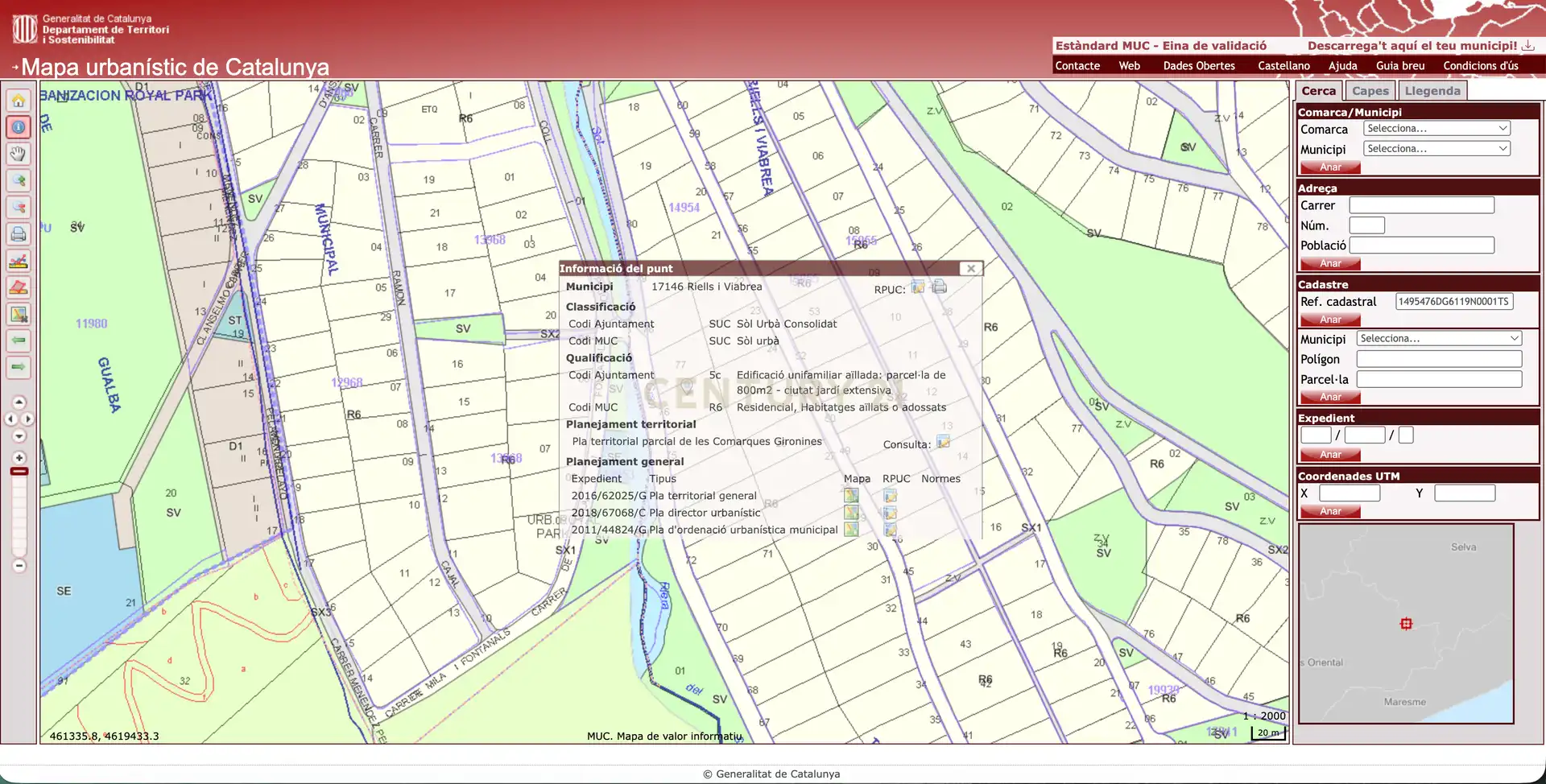Open the Consulta icon for territorial plan
Viewport: 1546px width, 784px height.
tap(943, 442)
